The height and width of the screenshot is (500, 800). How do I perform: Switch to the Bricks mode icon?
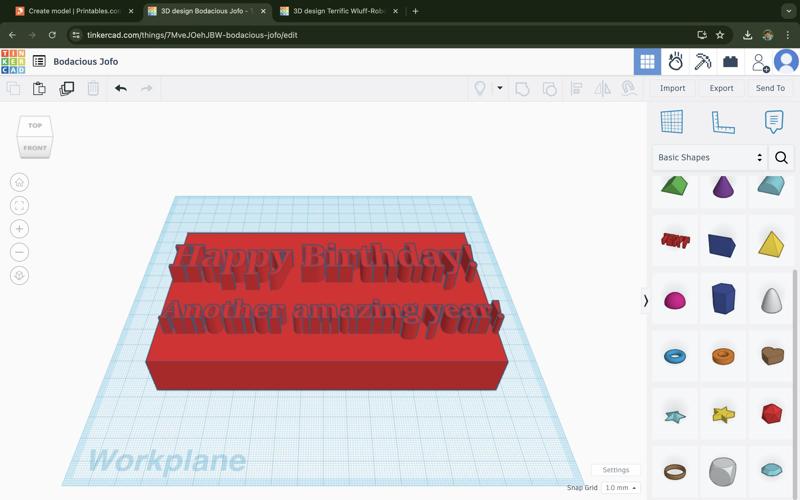point(730,62)
